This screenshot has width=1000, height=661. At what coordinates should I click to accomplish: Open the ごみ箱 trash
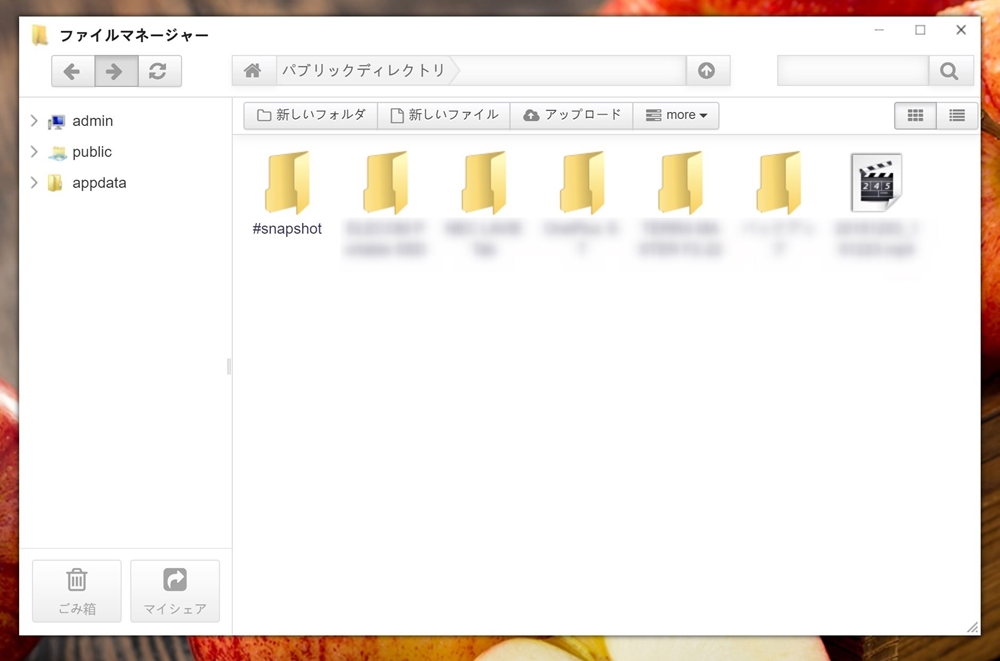77,590
